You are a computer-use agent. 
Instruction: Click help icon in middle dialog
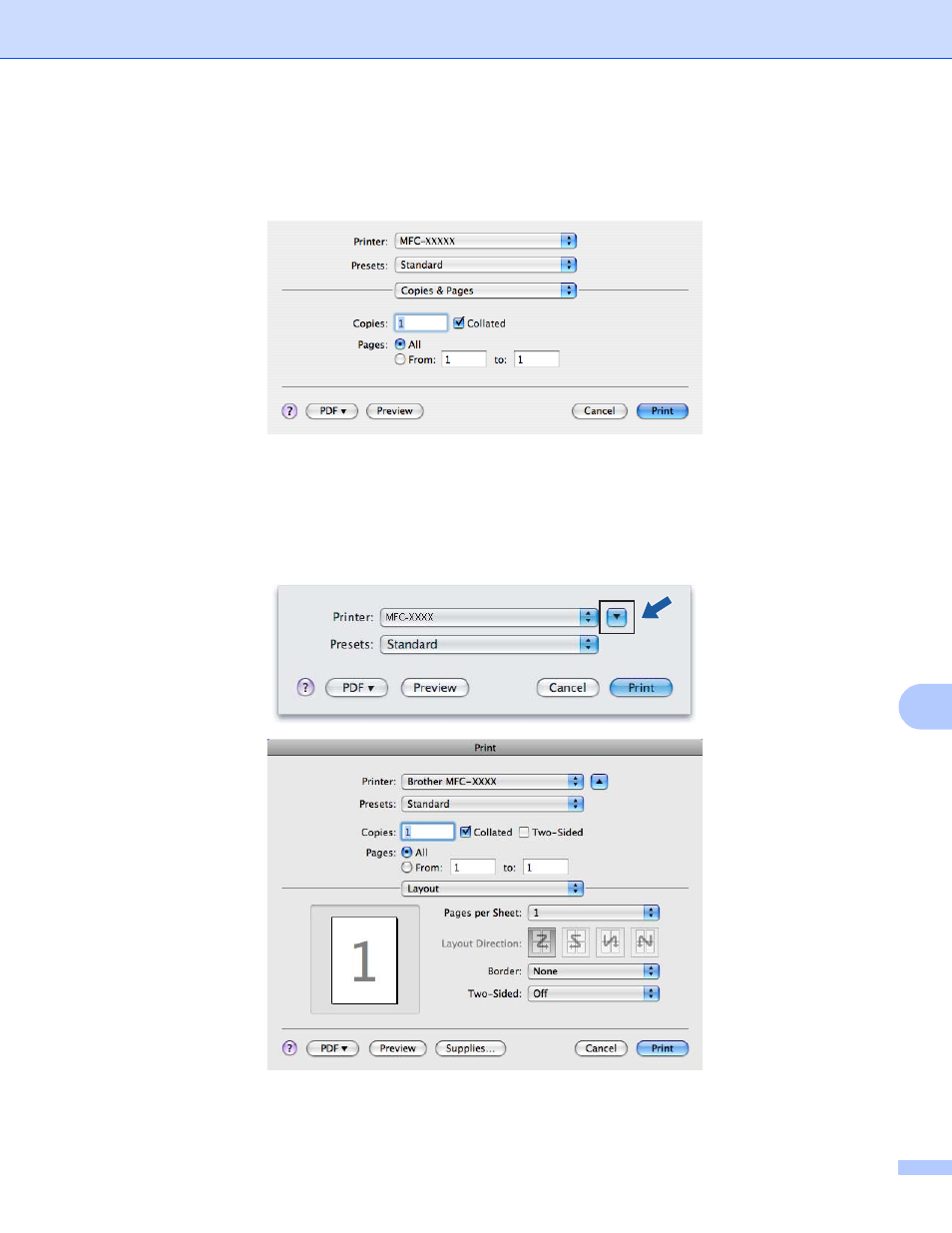coord(306,688)
